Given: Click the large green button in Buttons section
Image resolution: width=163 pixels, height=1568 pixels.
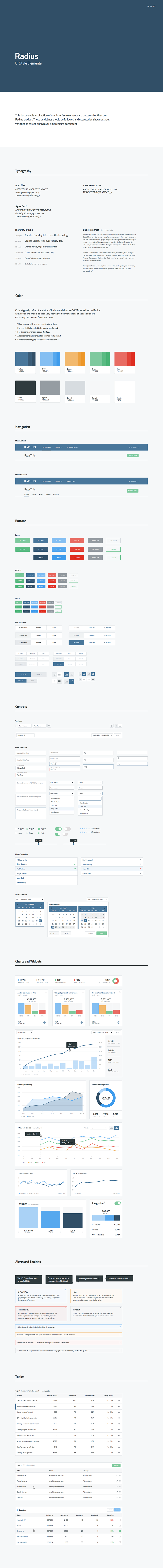Looking at the screenshot, I should point(23,541).
